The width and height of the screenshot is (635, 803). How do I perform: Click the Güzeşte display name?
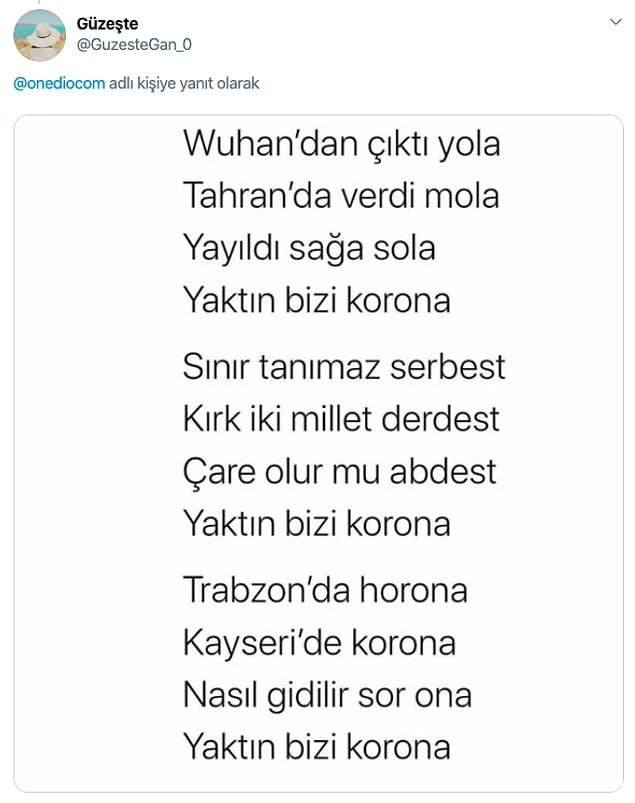(x=108, y=24)
